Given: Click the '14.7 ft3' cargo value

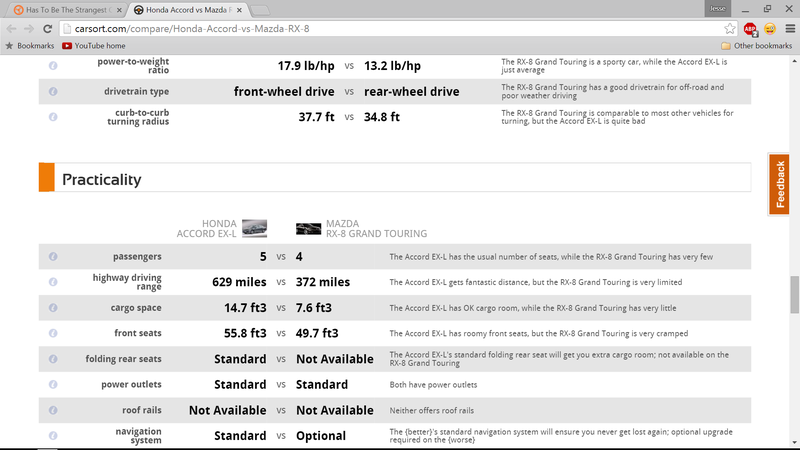Looking at the screenshot, I should click(245, 308).
